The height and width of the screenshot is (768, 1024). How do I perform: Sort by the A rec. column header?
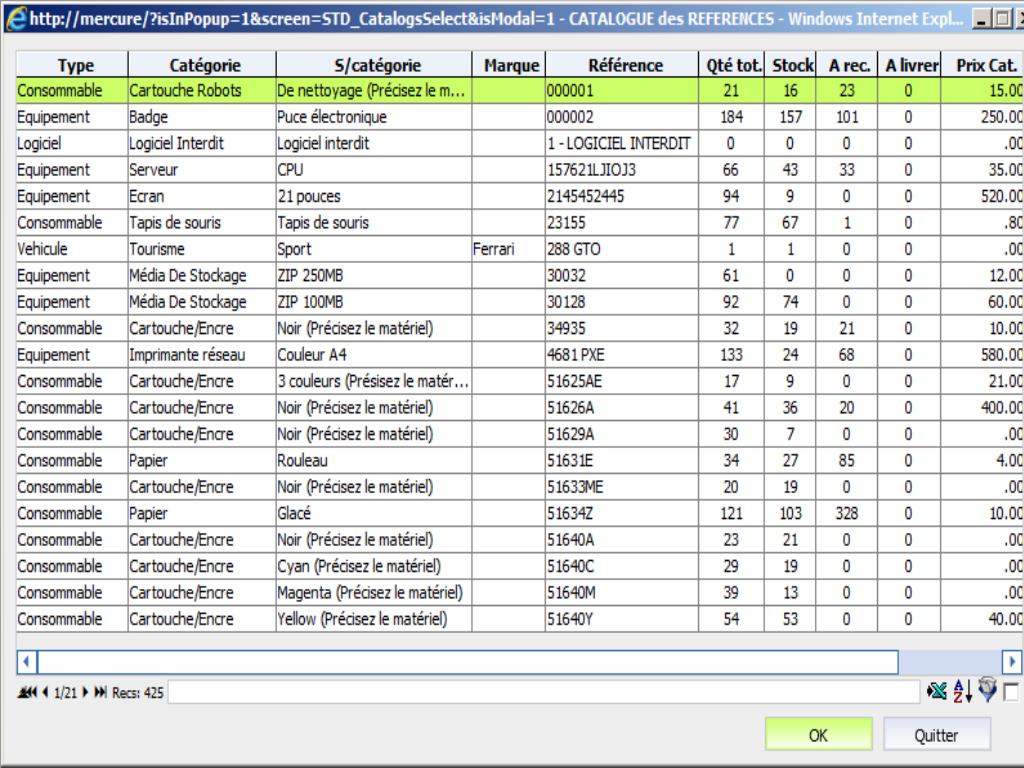(847, 65)
